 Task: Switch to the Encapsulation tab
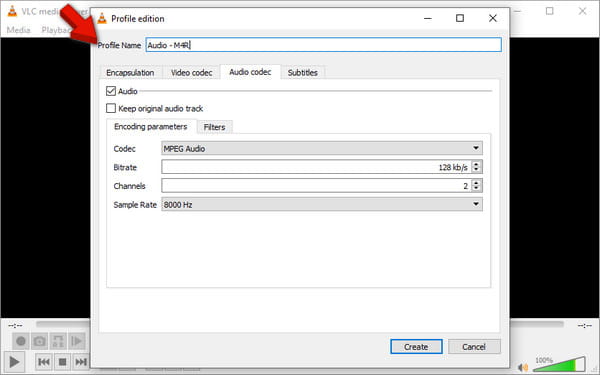[130, 72]
